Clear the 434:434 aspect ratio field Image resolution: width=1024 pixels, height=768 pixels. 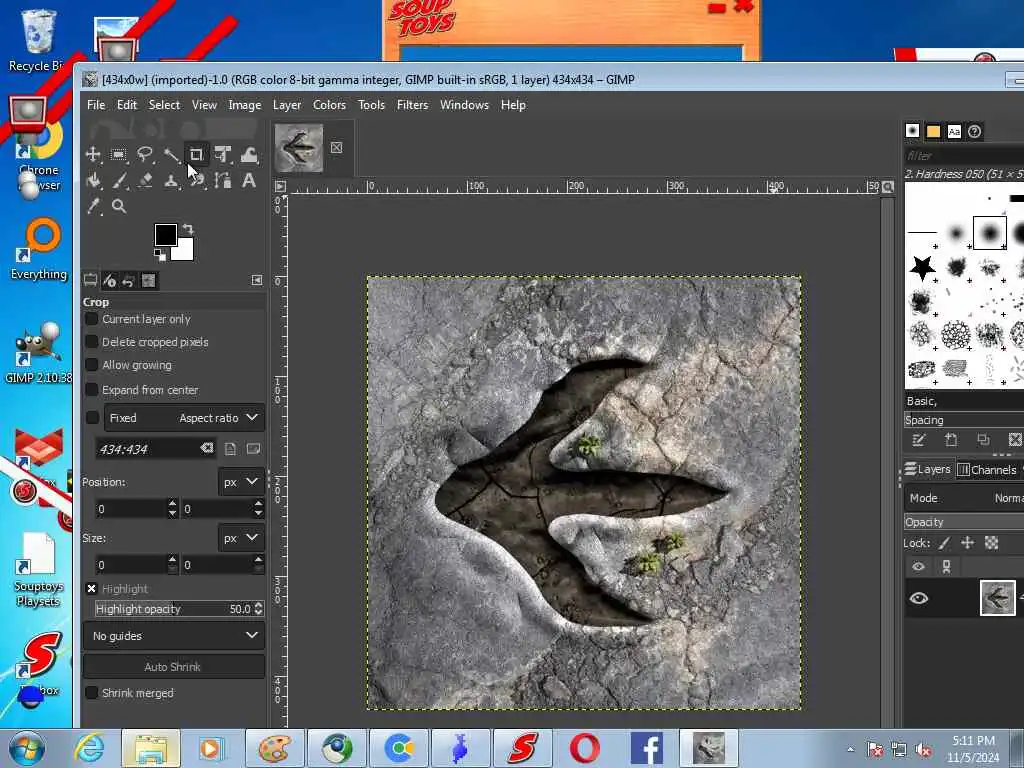coord(206,448)
